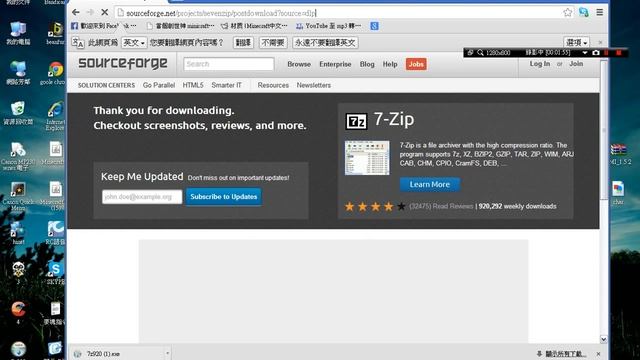
Task: Open the 選項 options dropdown
Action: pyautogui.click(x=576, y=42)
